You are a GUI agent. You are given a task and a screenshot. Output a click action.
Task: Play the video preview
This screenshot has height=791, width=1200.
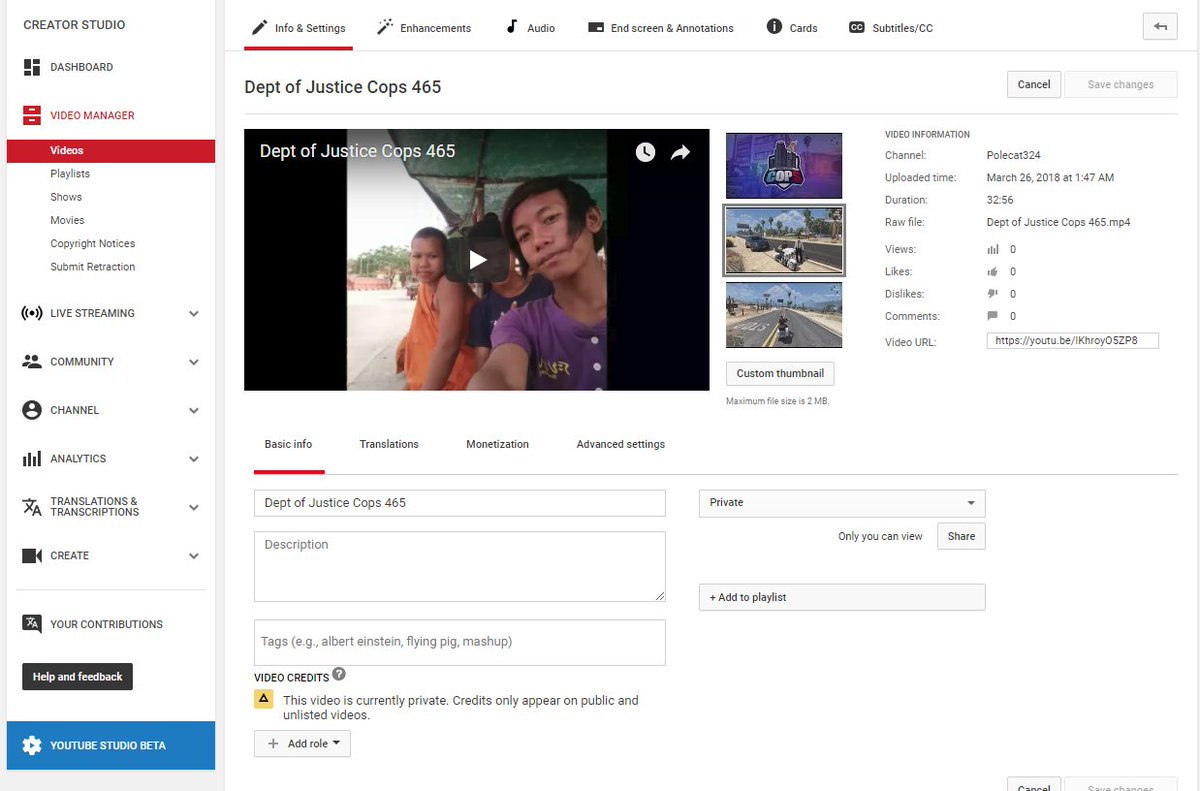pos(477,260)
